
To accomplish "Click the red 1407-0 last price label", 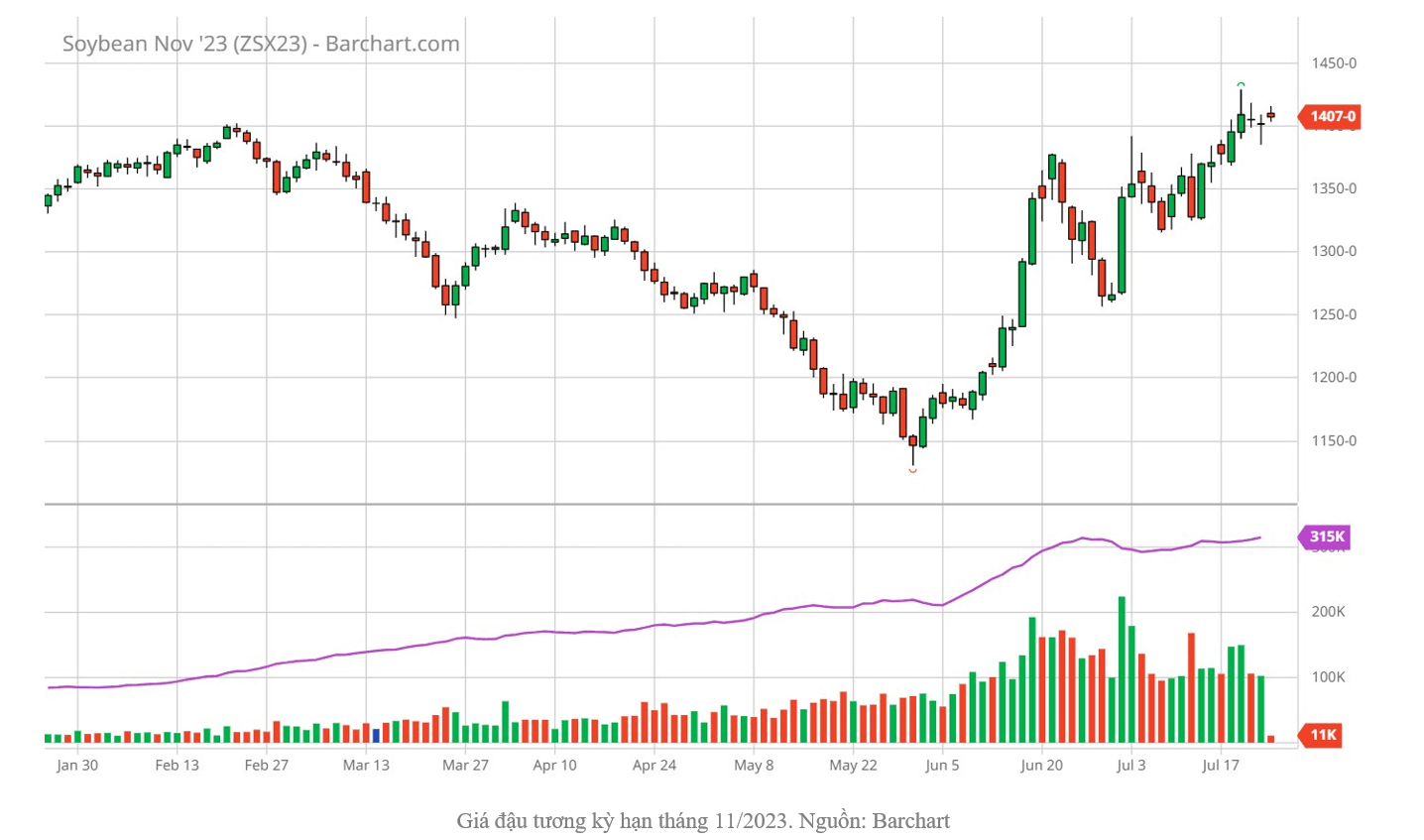I will click(x=1330, y=116).
